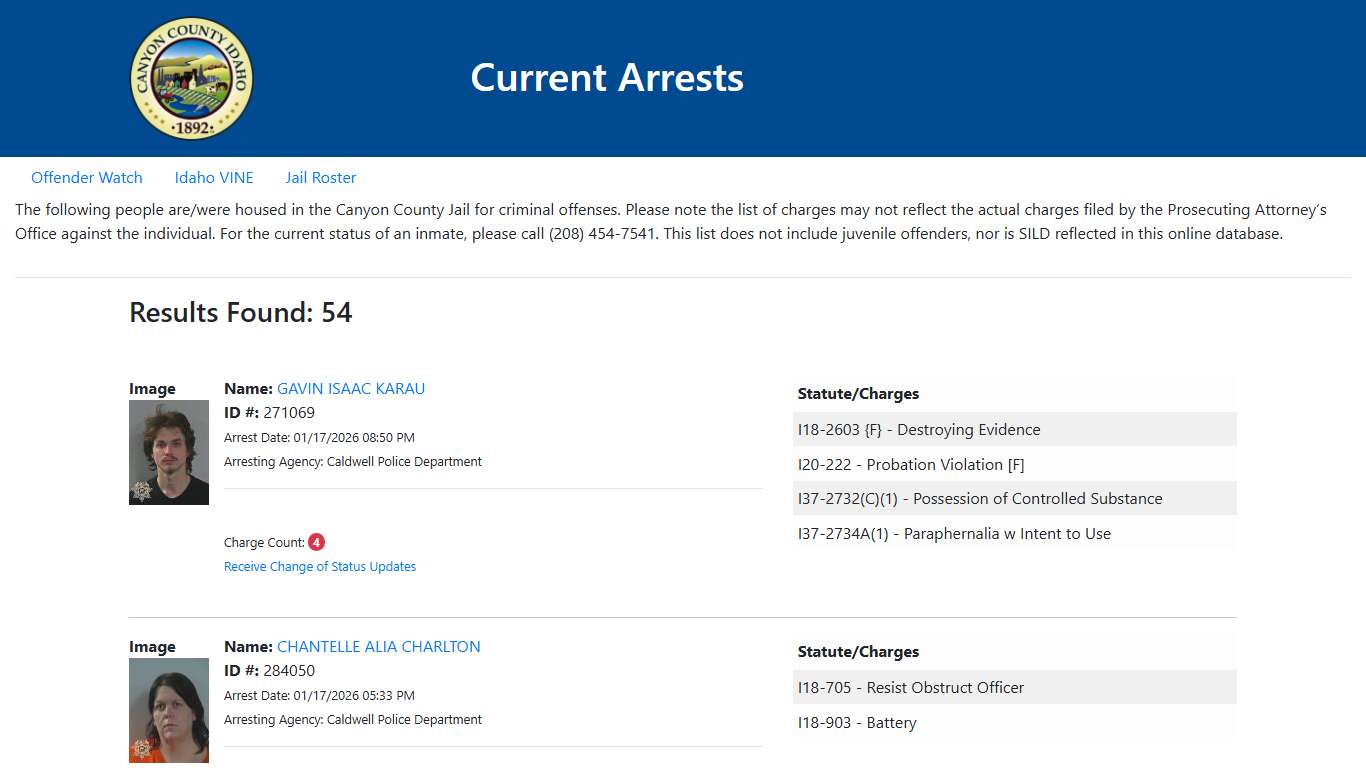
Task: Select inmate name GAVIN ISAAC KARAU
Action: [x=351, y=388]
